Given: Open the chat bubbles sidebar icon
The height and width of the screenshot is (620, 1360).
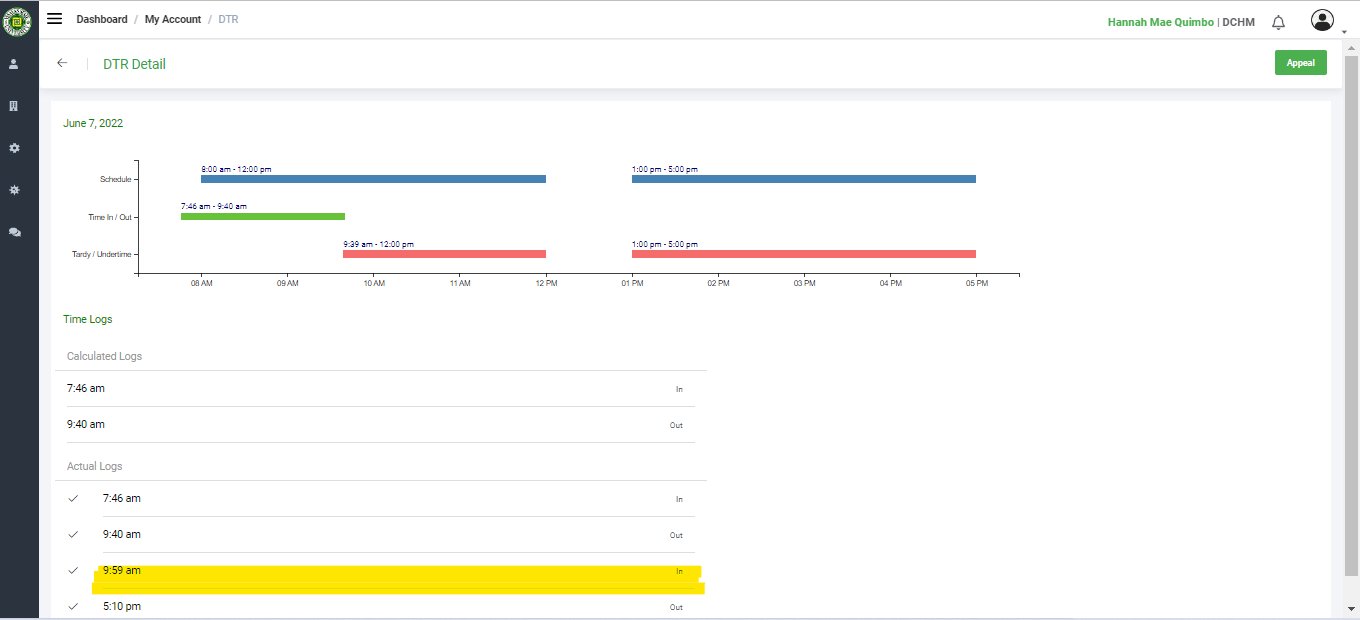Looking at the screenshot, I should [x=14, y=232].
